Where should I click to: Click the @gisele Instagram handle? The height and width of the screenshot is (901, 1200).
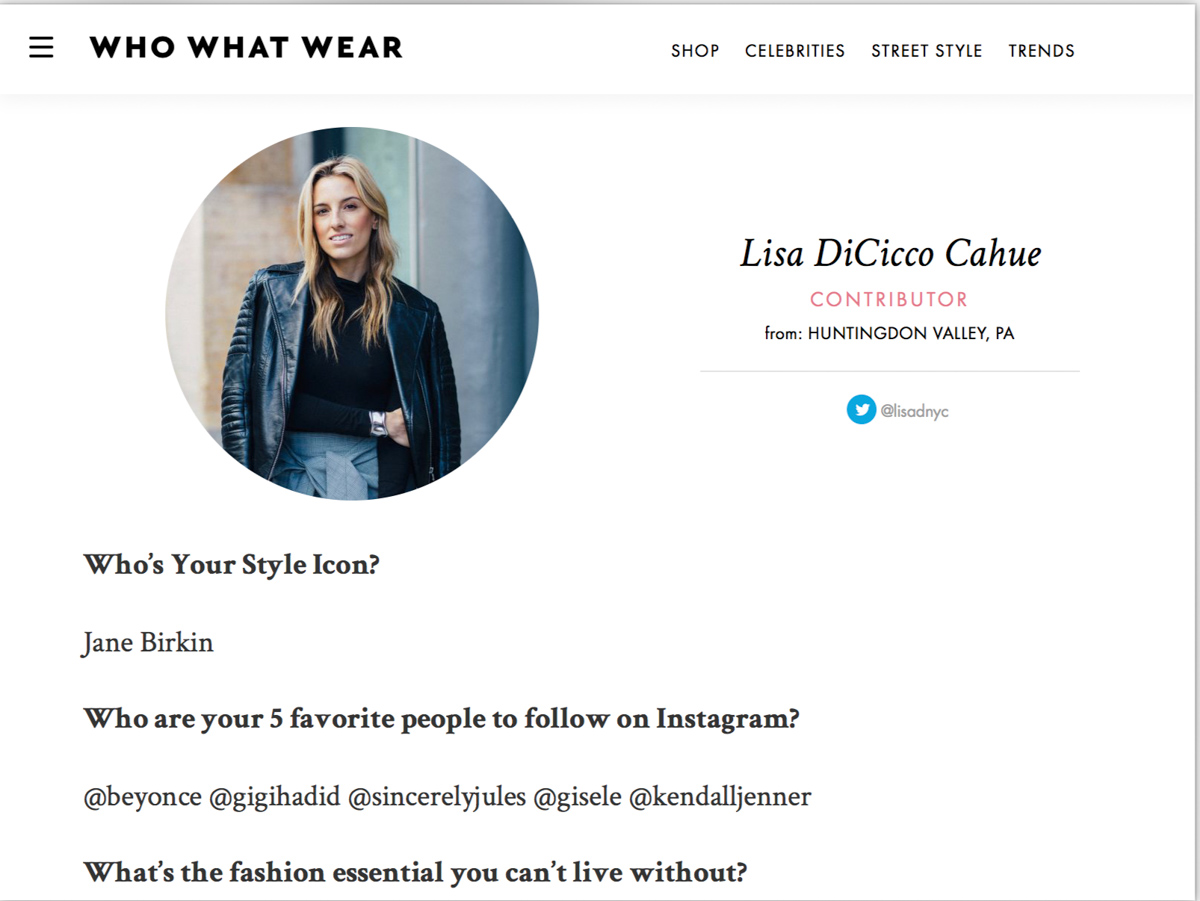click(x=577, y=797)
